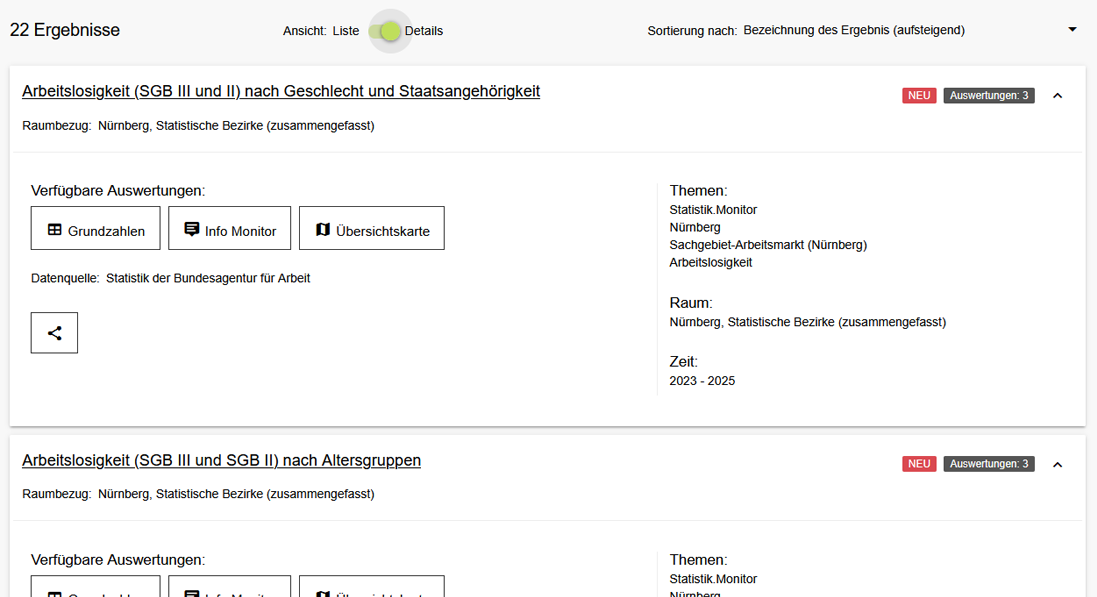This screenshot has width=1097, height=597.
Task: Select the Details view label
Action: coord(424,31)
